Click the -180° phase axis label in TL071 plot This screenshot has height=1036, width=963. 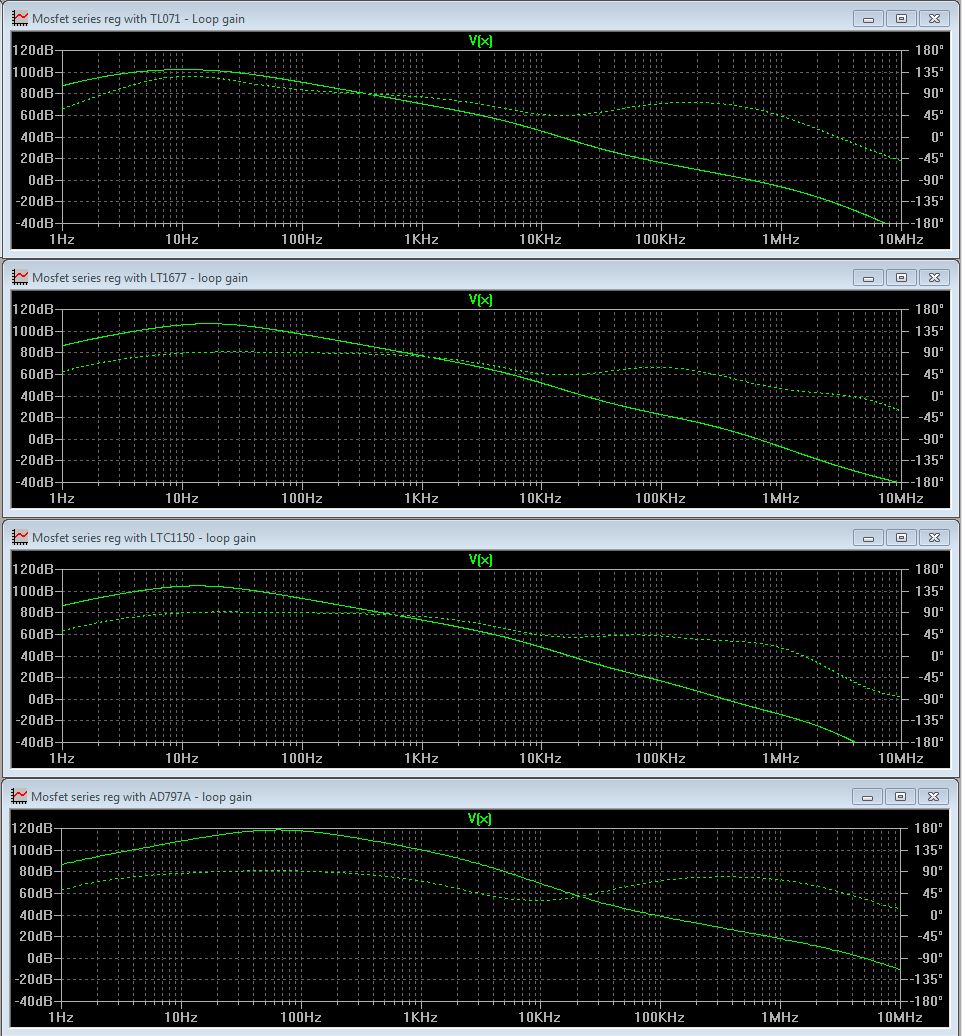pos(927,223)
